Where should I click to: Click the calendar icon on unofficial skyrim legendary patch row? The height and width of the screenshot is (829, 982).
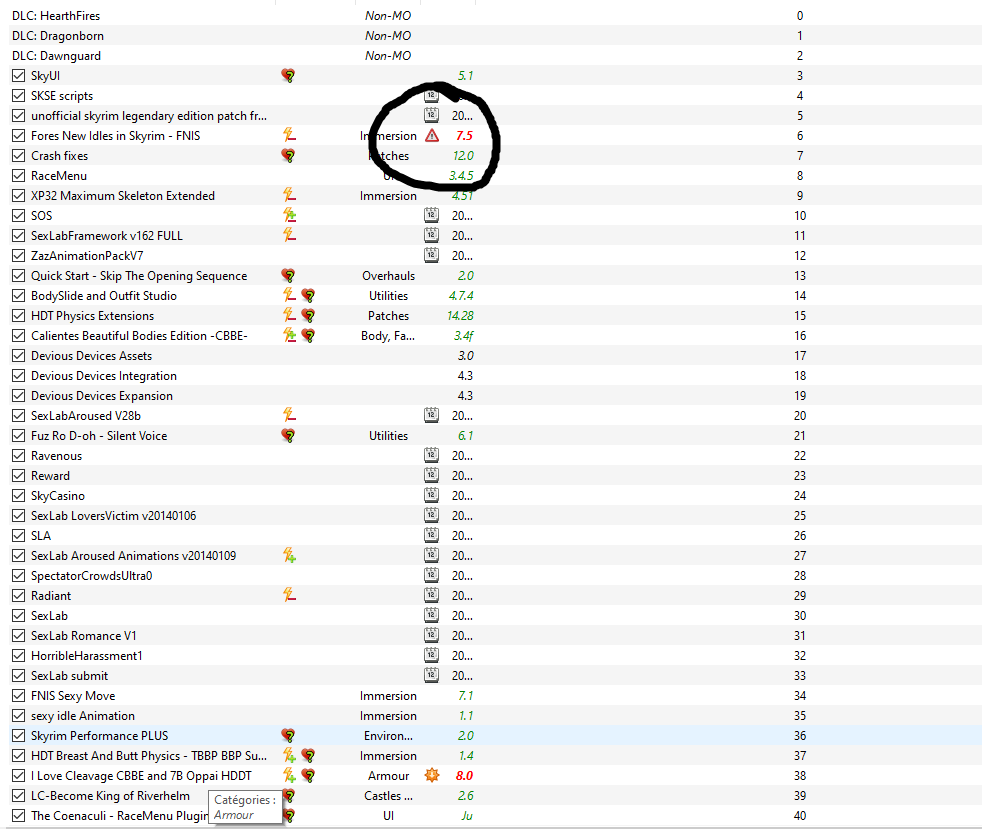tap(432, 115)
